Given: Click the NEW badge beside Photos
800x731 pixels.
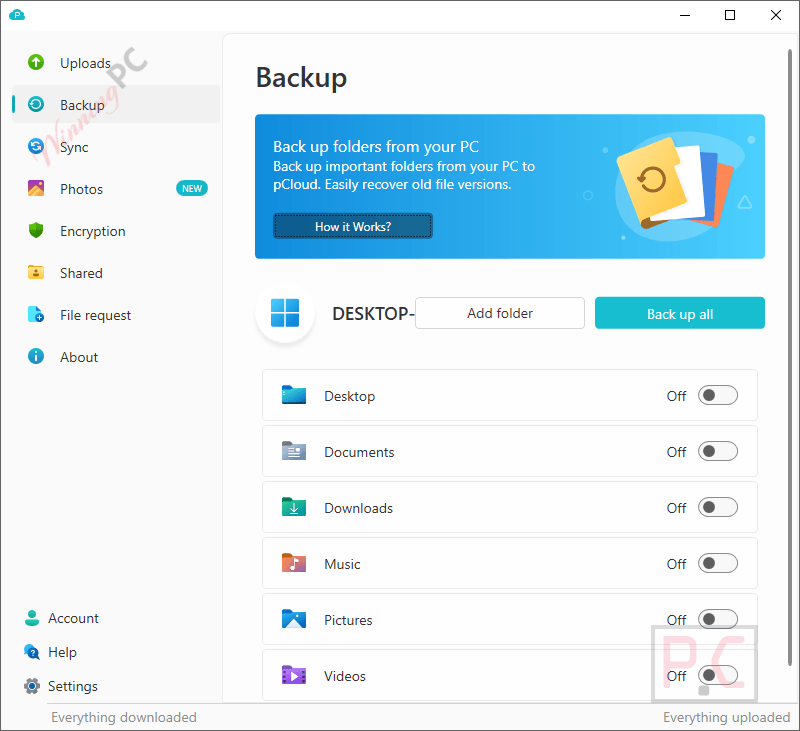Looking at the screenshot, I should [192, 188].
